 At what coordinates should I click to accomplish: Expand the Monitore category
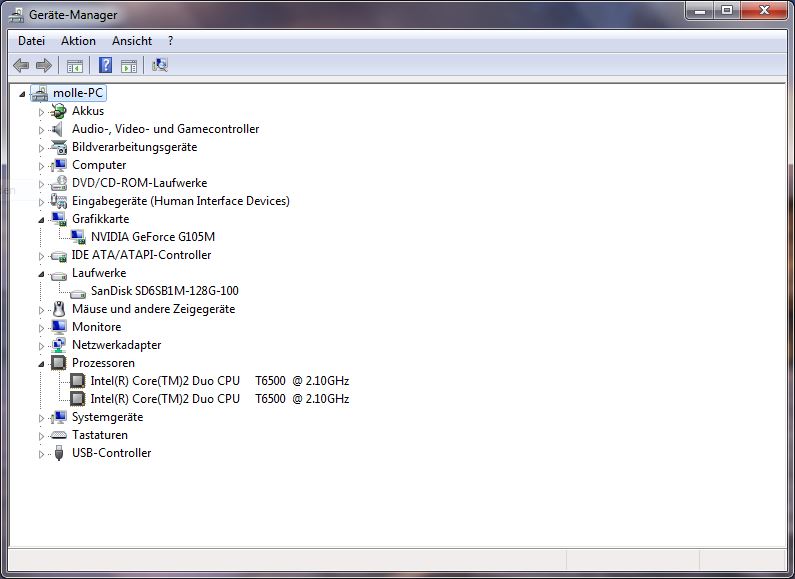click(41, 328)
